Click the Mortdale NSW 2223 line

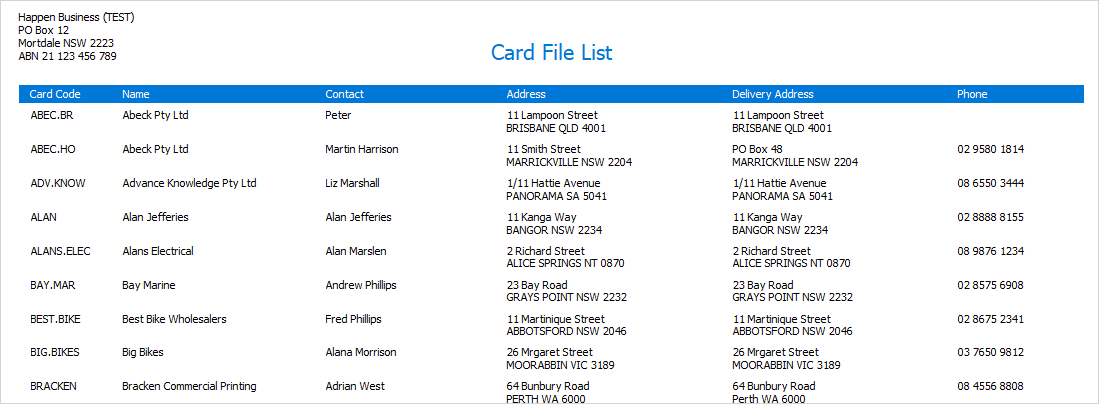pos(66,43)
